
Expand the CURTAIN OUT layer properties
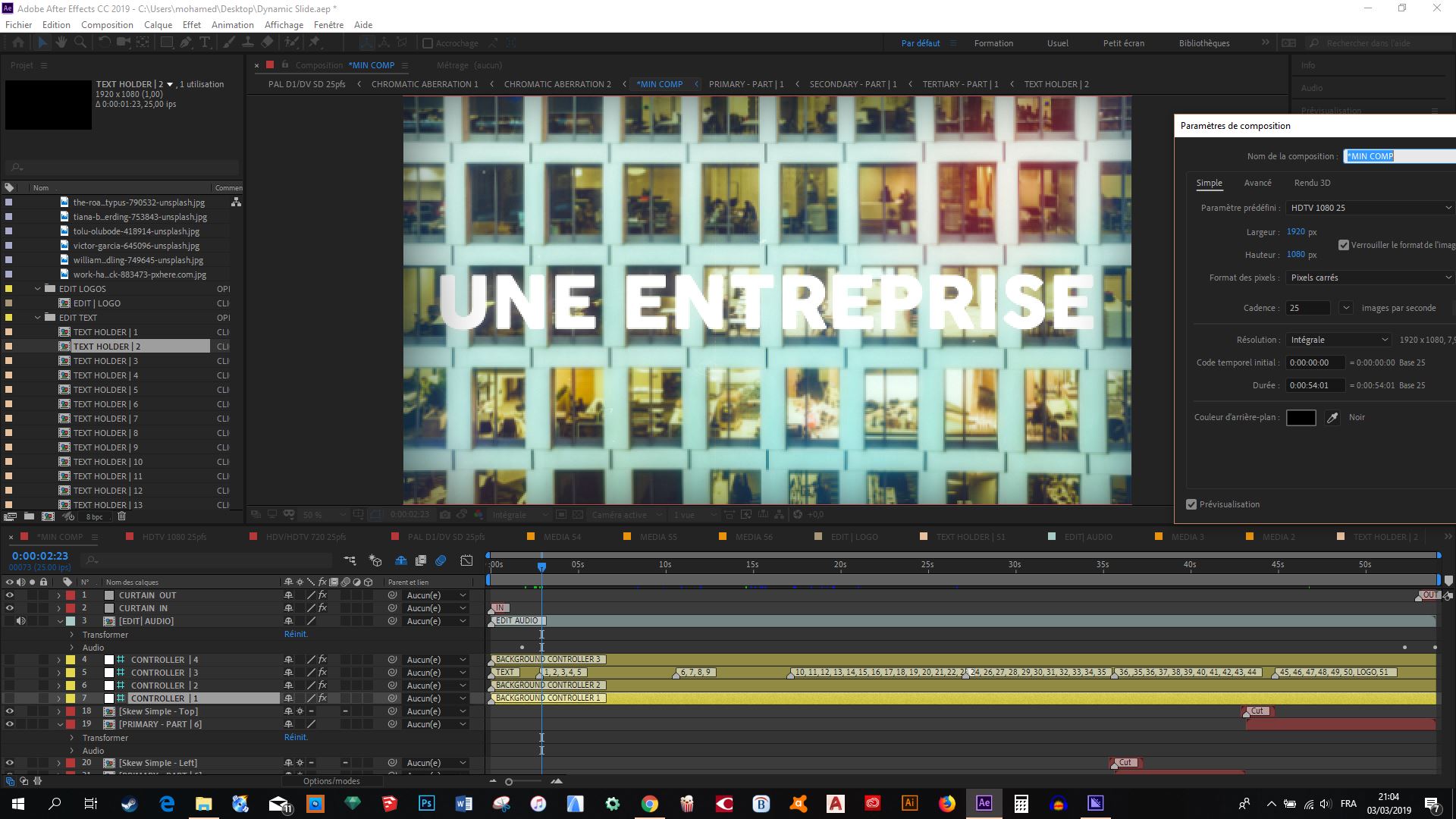(x=59, y=595)
